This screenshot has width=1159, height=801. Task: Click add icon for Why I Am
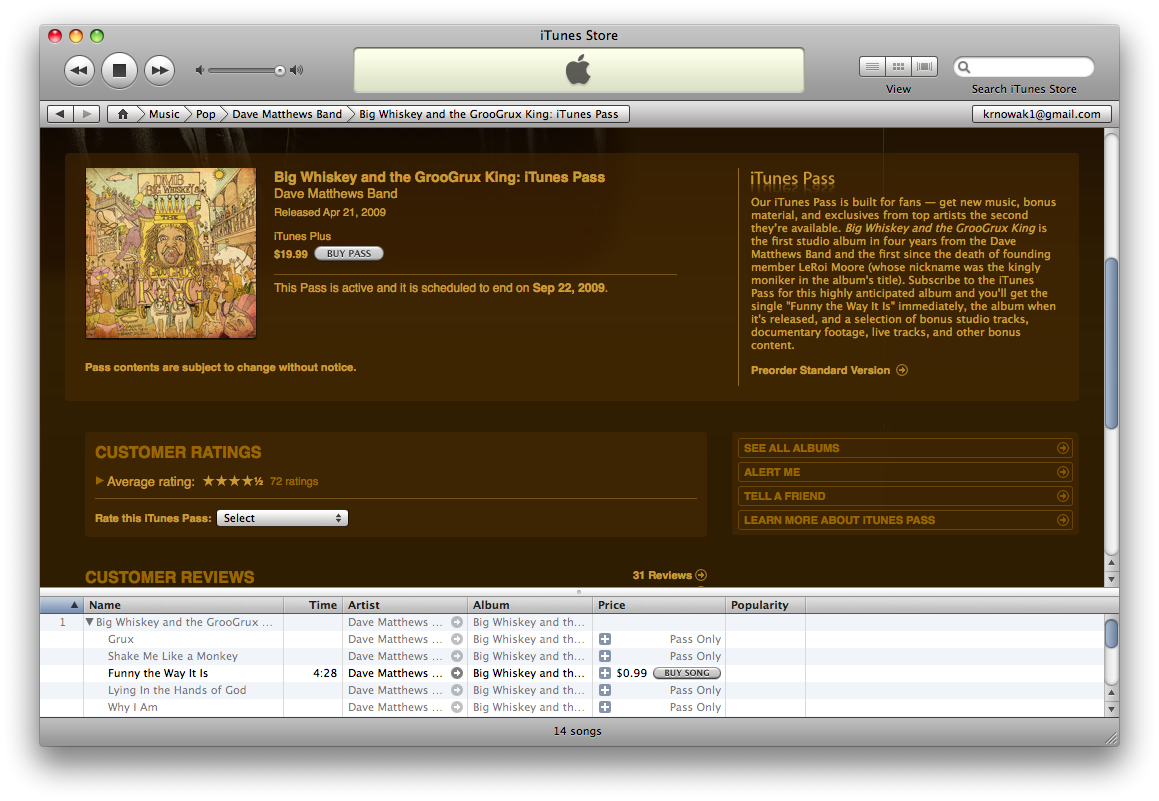(605, 707)
